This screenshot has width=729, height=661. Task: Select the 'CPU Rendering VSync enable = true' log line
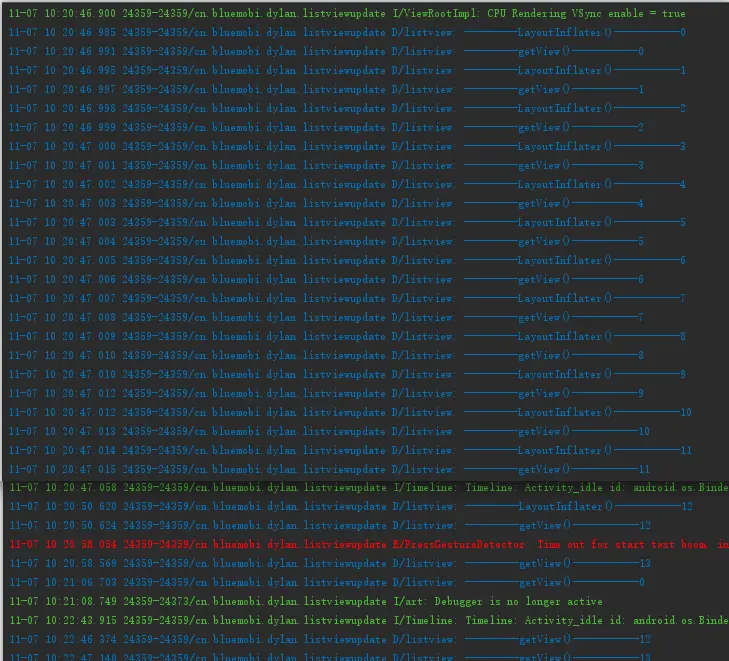347,13
